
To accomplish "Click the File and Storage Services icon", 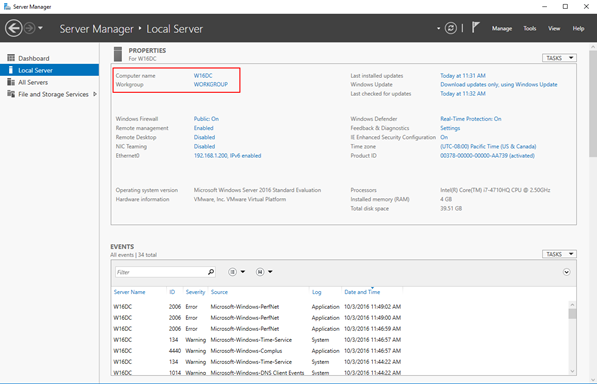I will click(x=11, y=94).
